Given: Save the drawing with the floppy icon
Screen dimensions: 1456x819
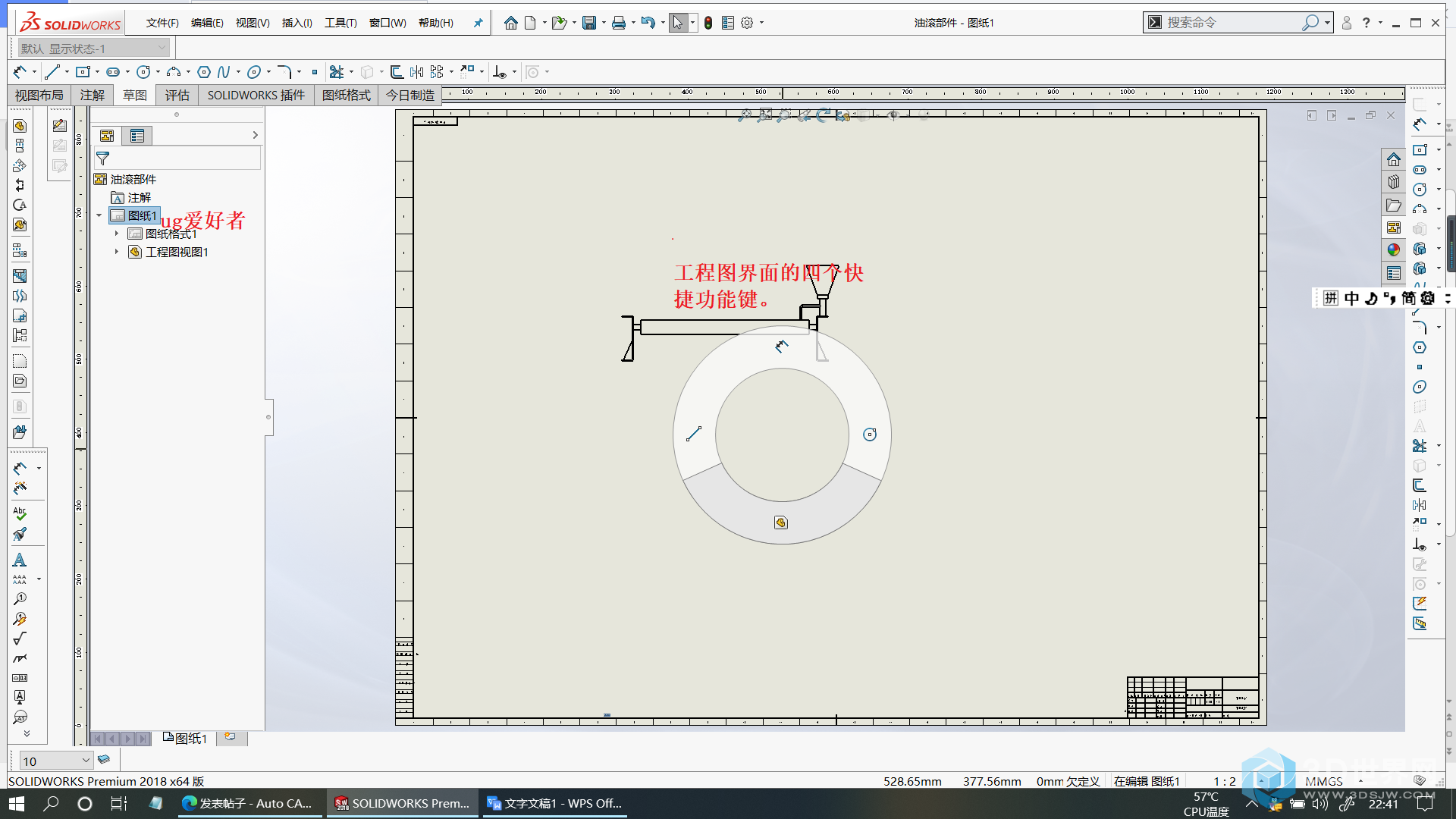Looking at the screenshot, I should coord(589,23).
